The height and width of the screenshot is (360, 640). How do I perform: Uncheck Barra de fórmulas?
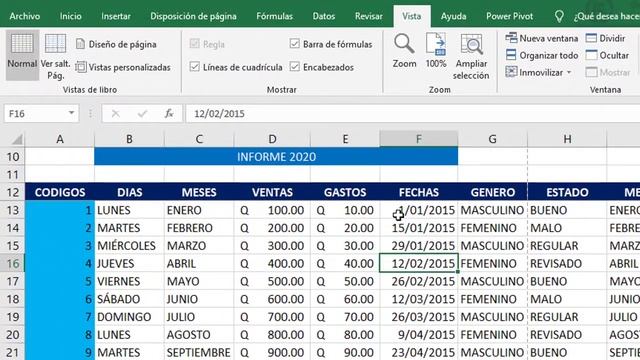(294, 44)
